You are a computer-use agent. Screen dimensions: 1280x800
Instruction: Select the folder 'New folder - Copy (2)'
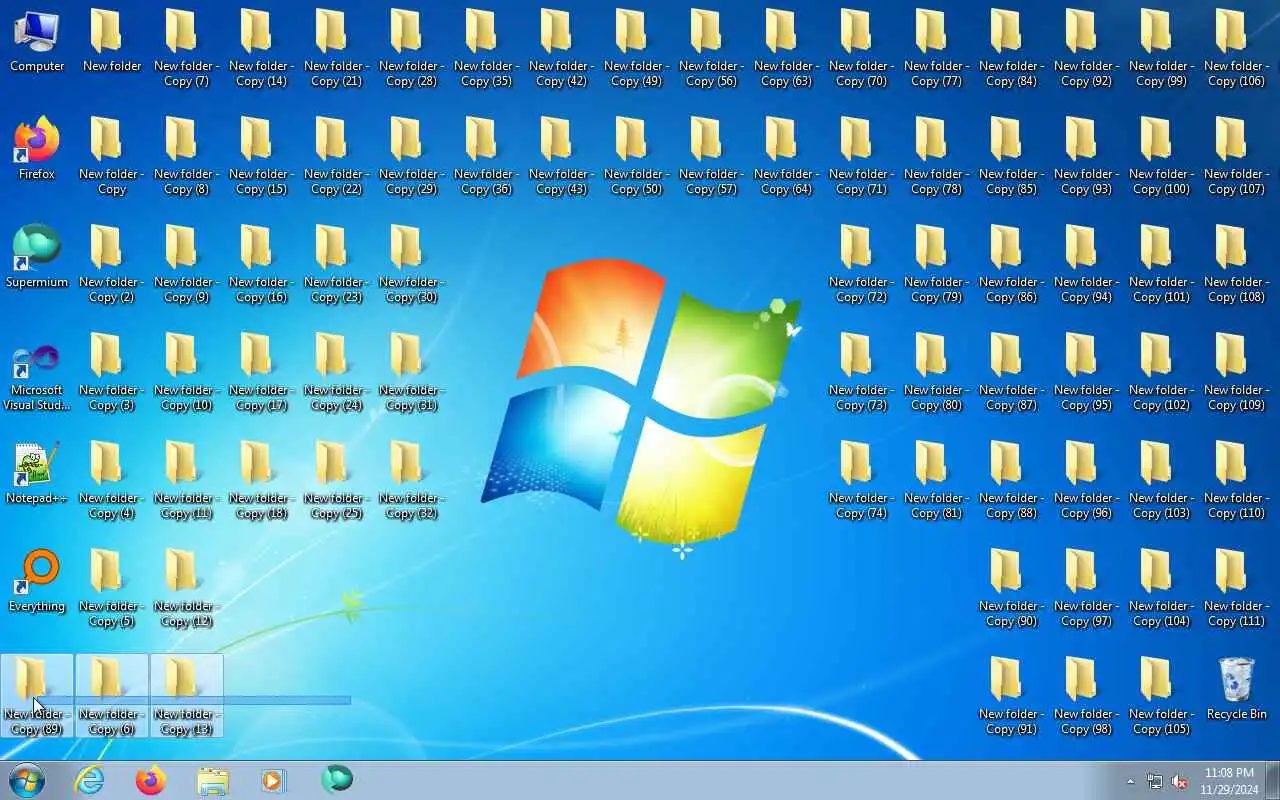[112, 264]
